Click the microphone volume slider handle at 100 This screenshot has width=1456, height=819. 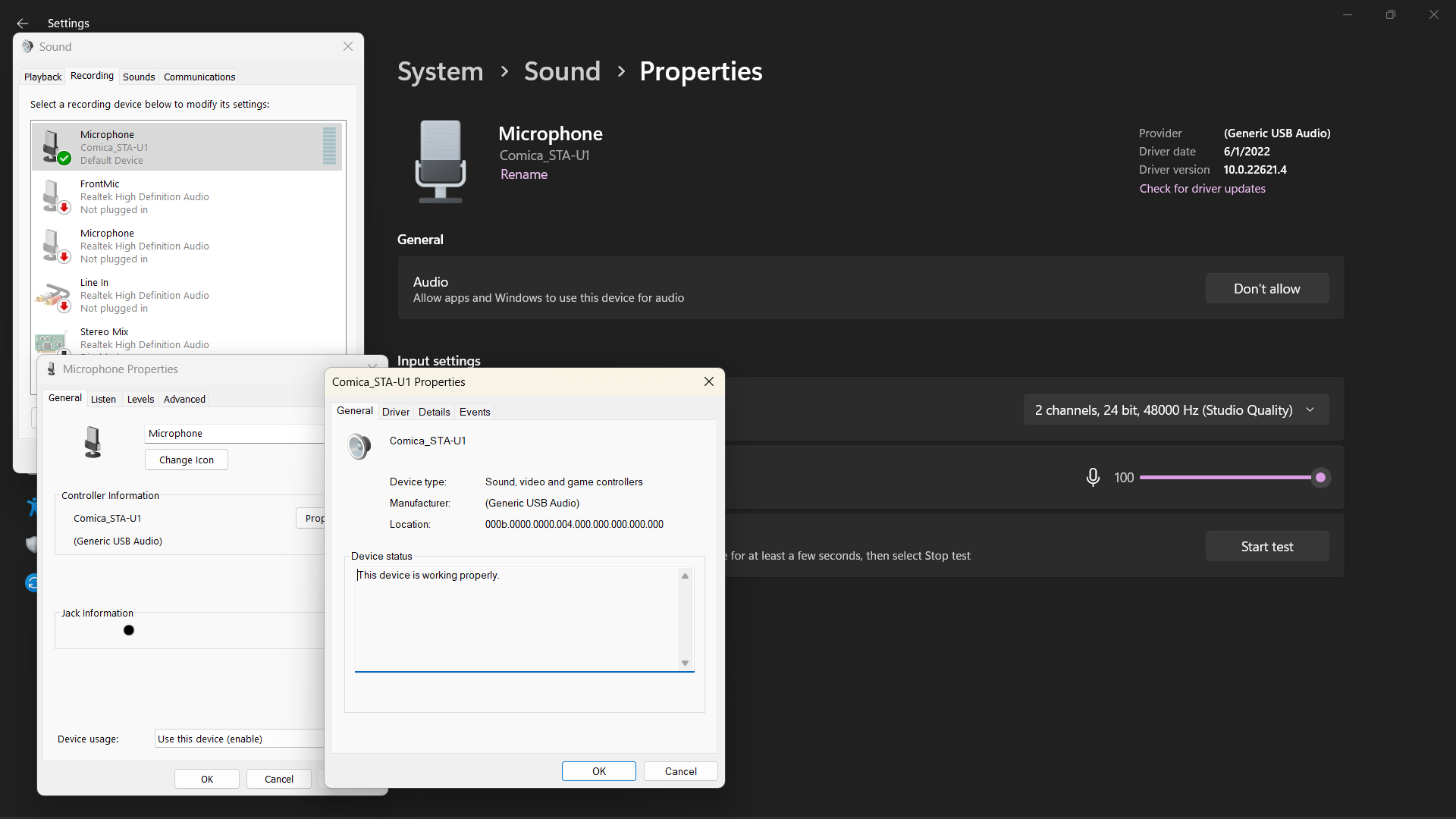pos(1322,477)
